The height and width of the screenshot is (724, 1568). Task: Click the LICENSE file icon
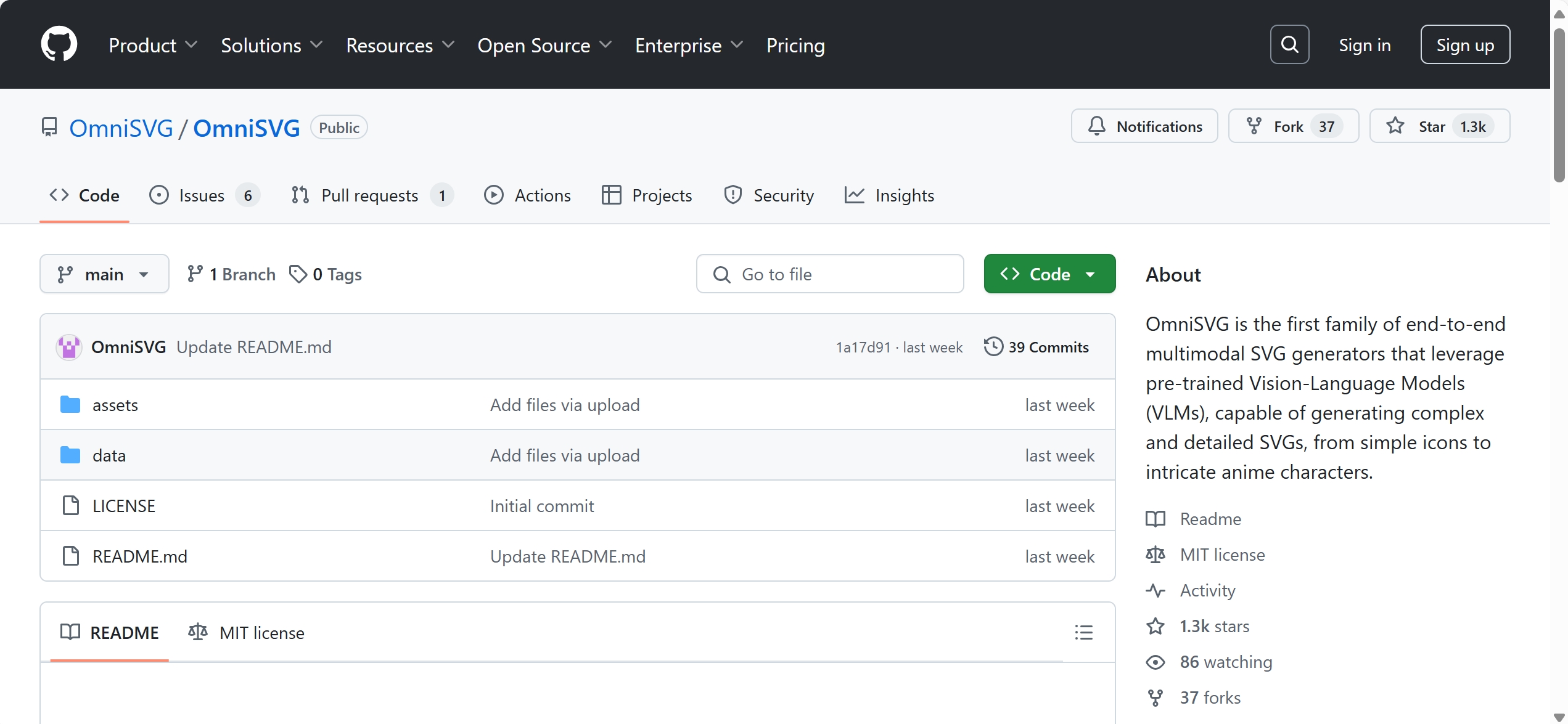point(71,506)
